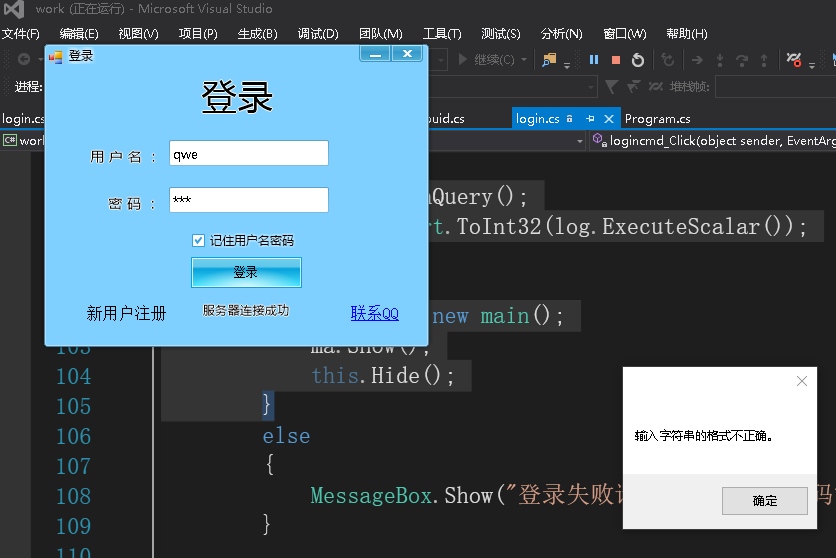The height and width of the screenshot is (558, 836).
Task: Open the View (视图) menu
Action: click(139, 34)
